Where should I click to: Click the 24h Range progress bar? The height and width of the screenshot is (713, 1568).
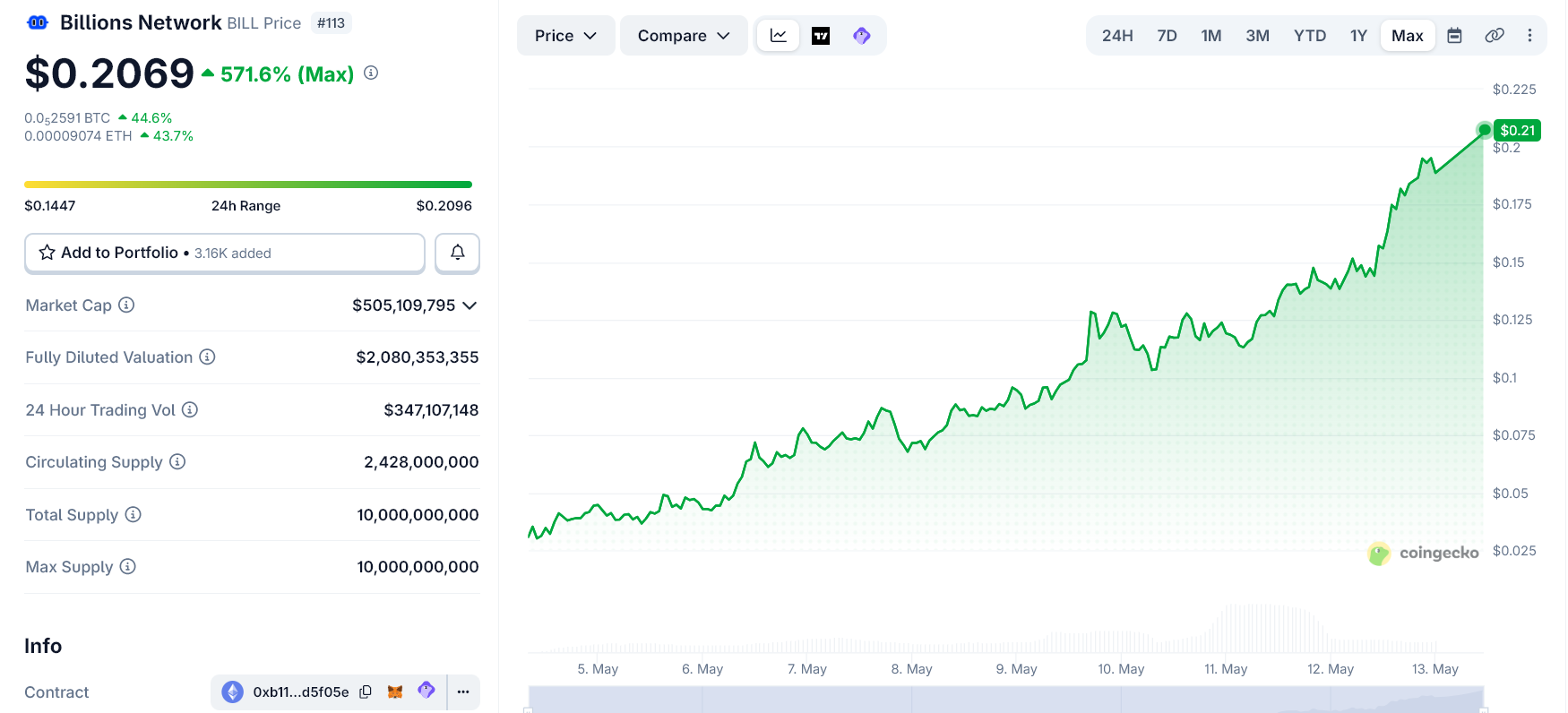click(x=248, y=185)
